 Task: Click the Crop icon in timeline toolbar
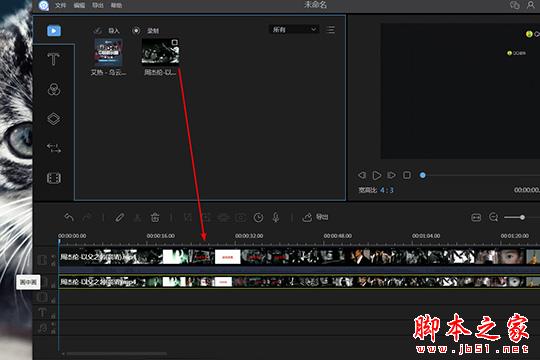click(x=188, y=217)
